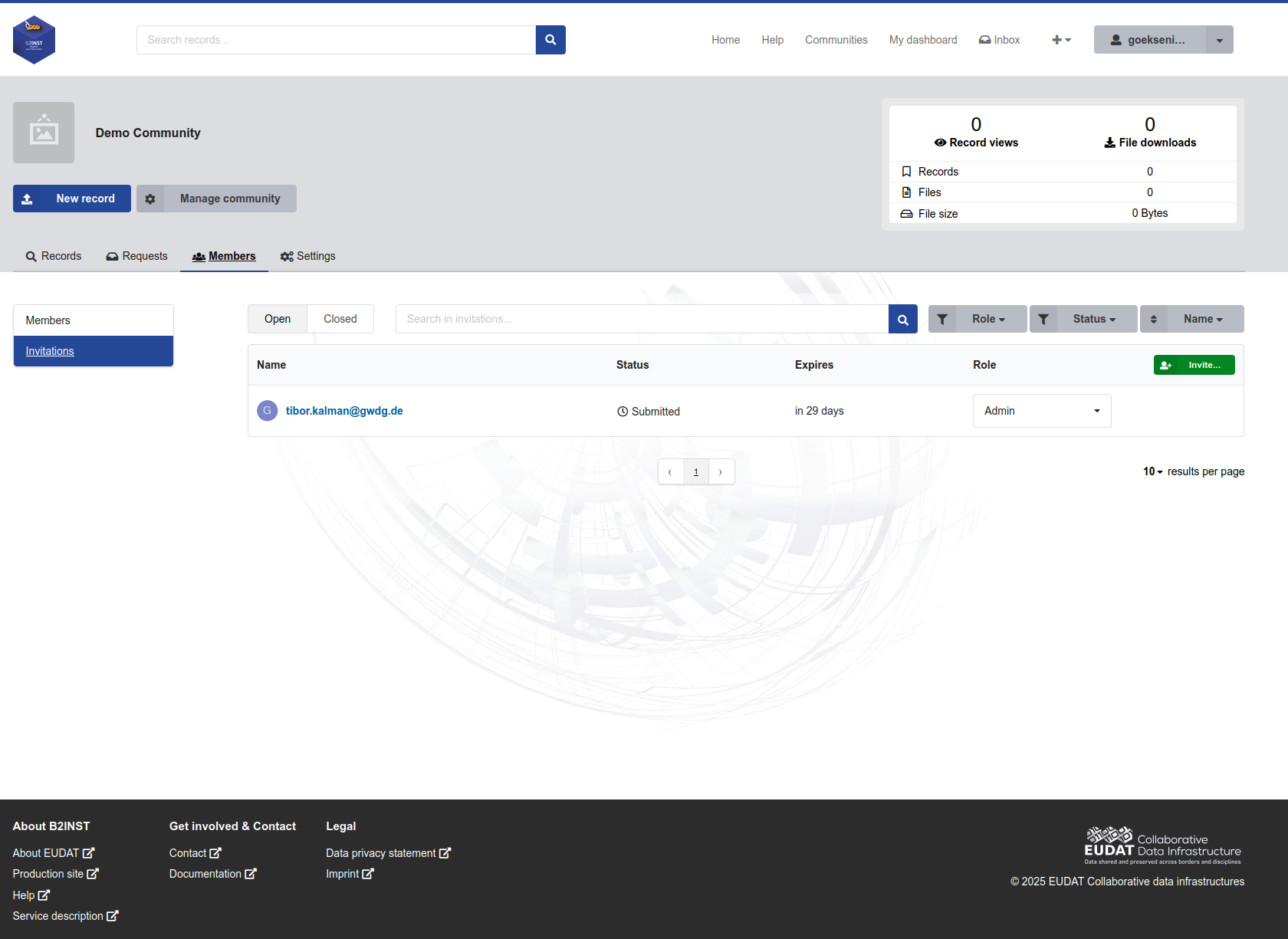The width and height of the screenshot is (1288, 939).
Task: Open the Imprint footer link
Action: [x=350, y=874]
